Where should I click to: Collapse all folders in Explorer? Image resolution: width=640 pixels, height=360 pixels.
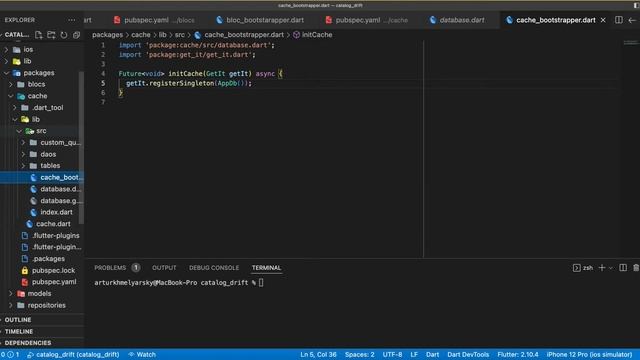76,35
